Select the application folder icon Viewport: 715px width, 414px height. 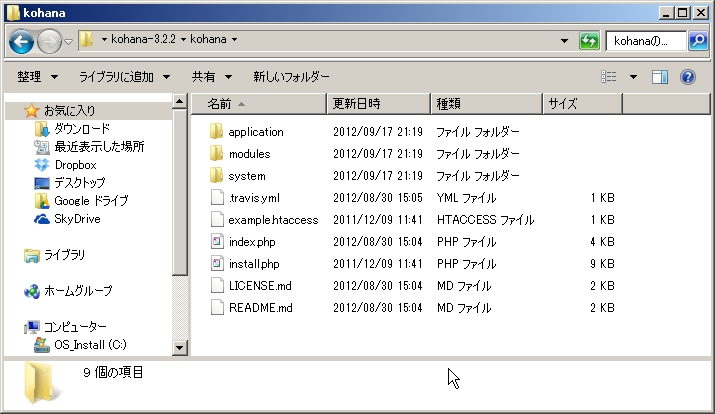pos(217,131)
